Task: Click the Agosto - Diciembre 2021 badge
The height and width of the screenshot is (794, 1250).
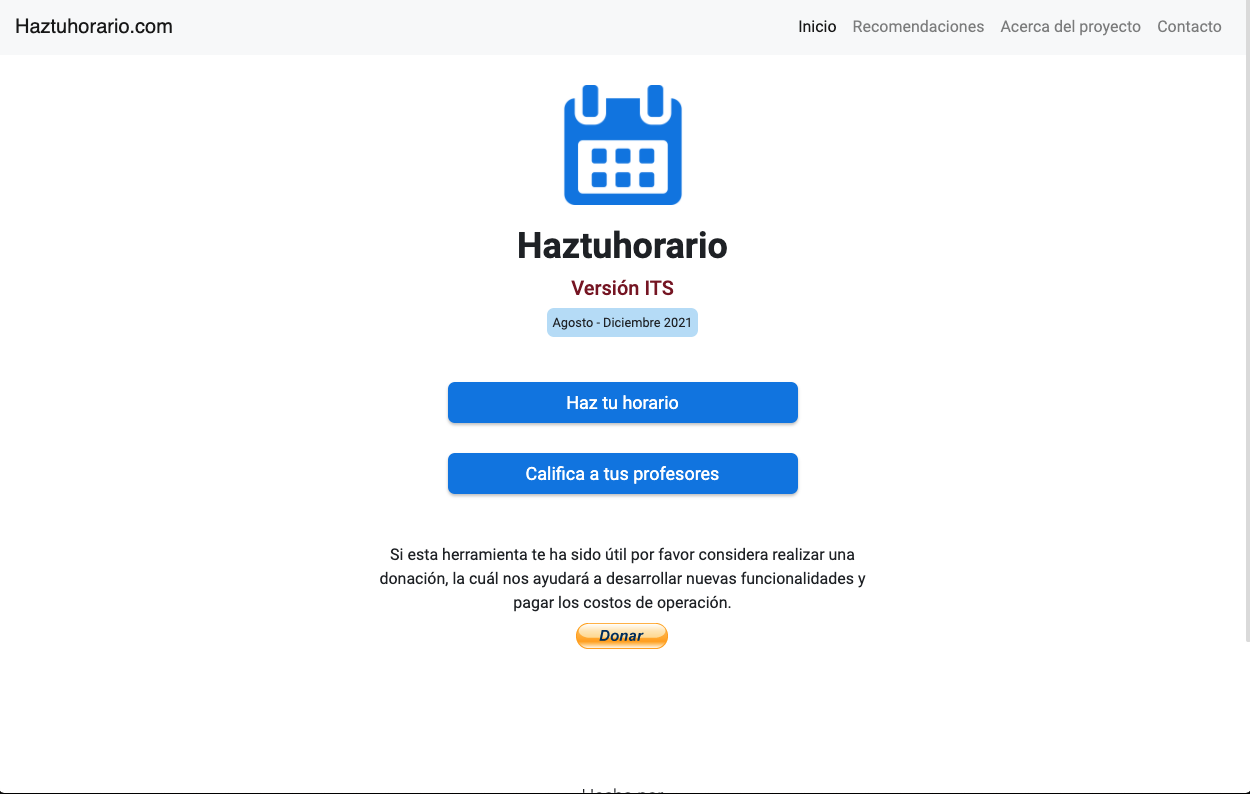Action: click(622, 323)
